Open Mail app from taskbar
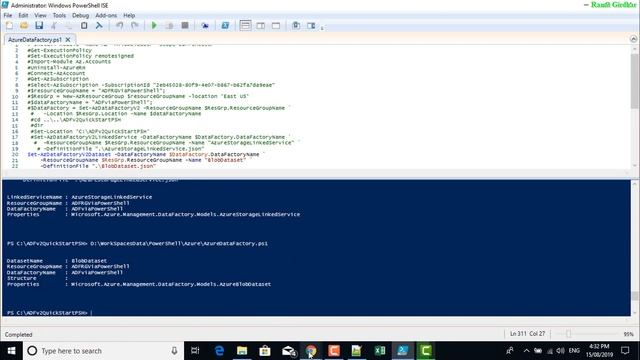This screenshot has height=360, width=640. pos(288,351)
